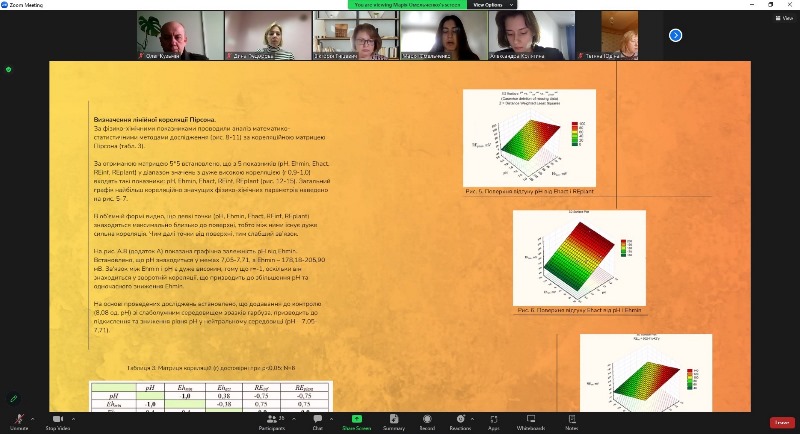The height and width of the screenshot is (434, 800).
Task: Unmute the microphone in Zoom toolbar
Action: [19, 422]
